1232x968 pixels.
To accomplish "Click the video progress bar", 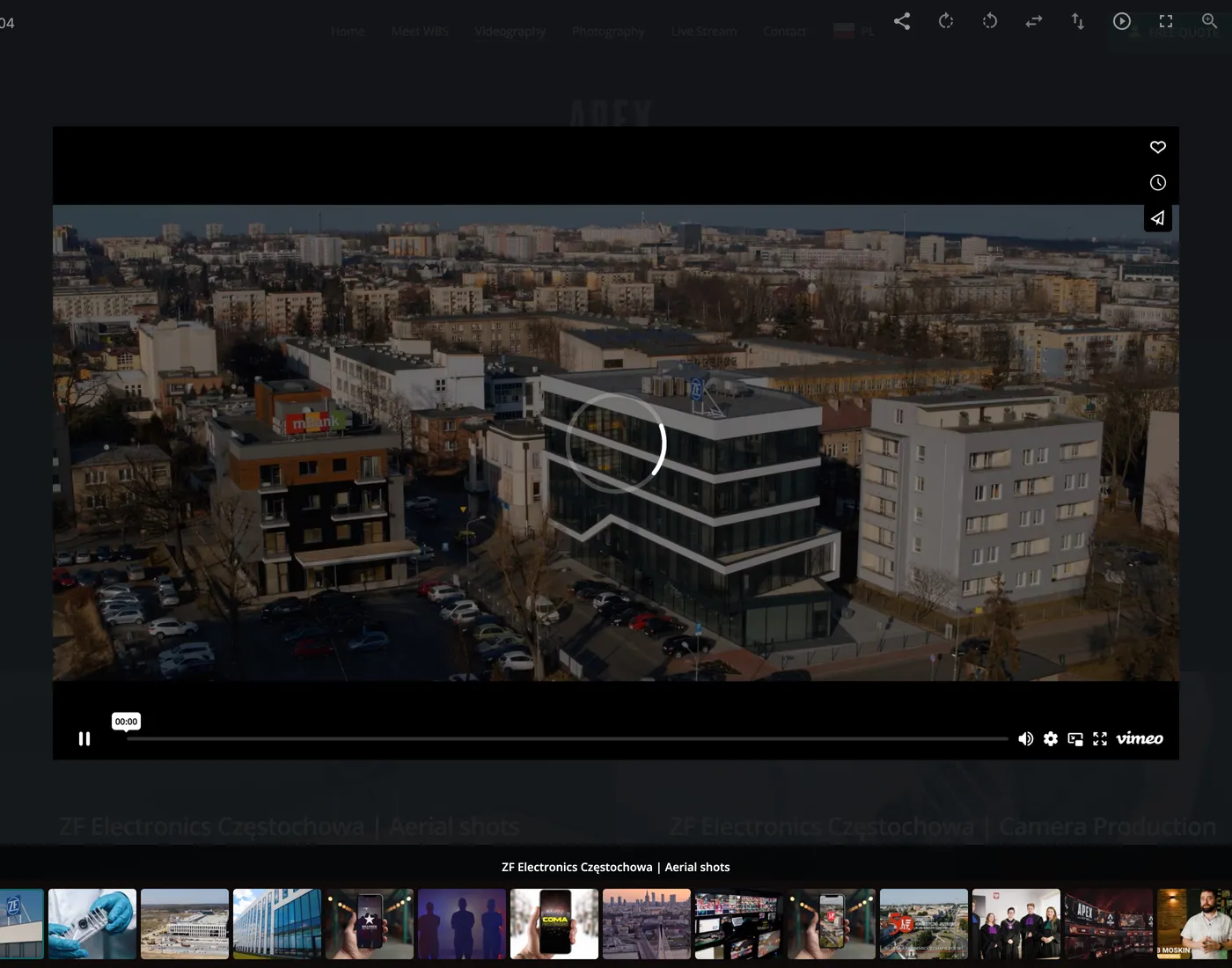I will 563,738.
